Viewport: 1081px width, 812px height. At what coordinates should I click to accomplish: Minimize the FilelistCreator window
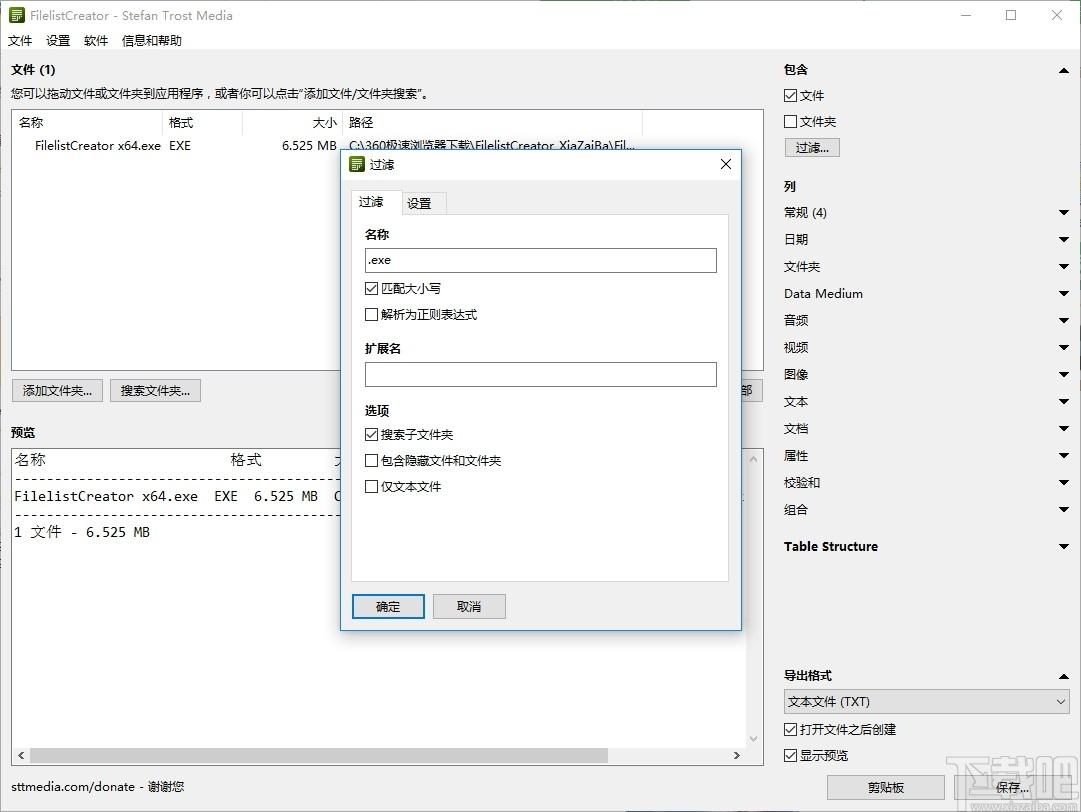(x=966, y=15)
